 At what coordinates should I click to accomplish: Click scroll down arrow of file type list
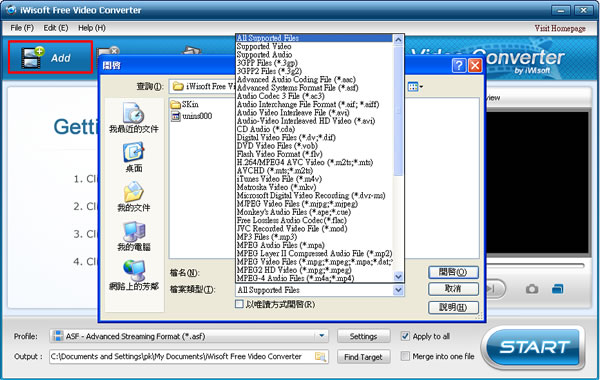click(398, 276)
